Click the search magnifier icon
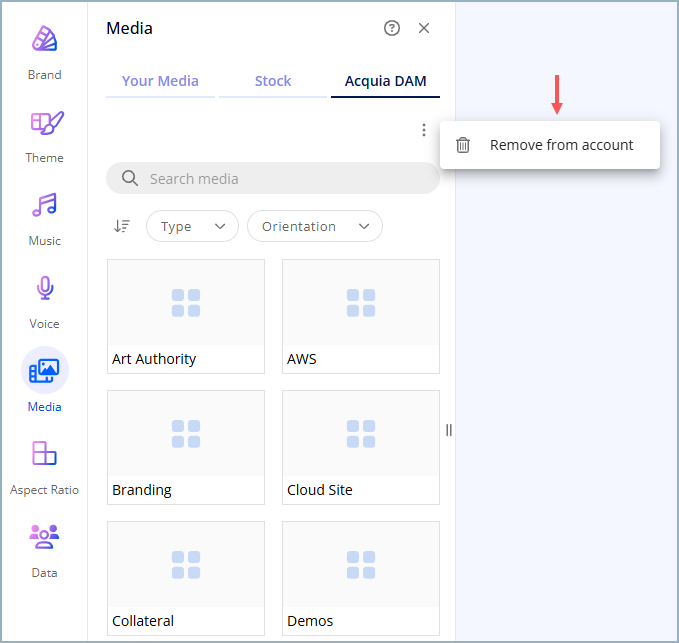 tap(129, 178)
